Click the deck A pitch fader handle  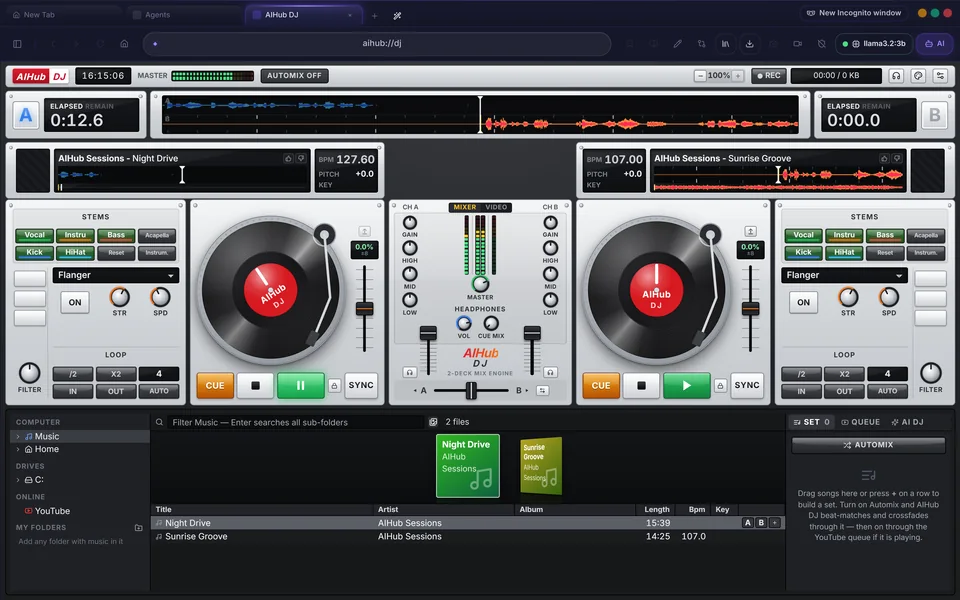(364, 309)
